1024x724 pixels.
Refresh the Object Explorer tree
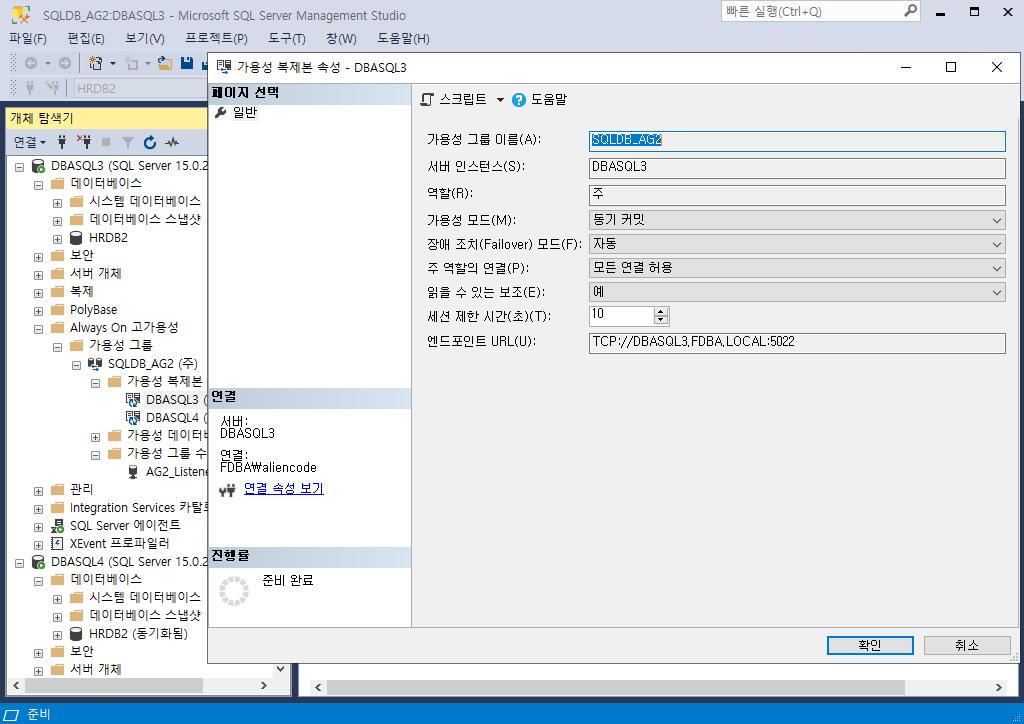click(x=150, y=142)
